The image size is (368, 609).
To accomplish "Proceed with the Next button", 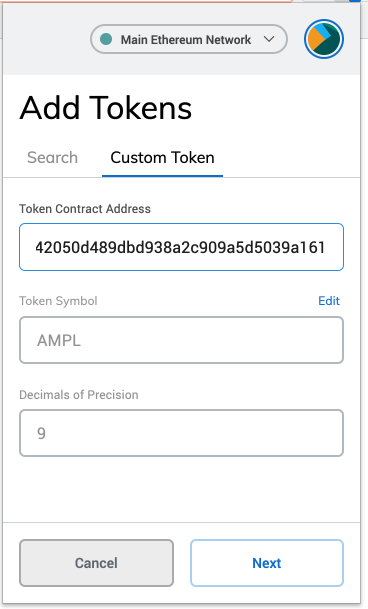I will pyautogui.click(x=267, y=563).
